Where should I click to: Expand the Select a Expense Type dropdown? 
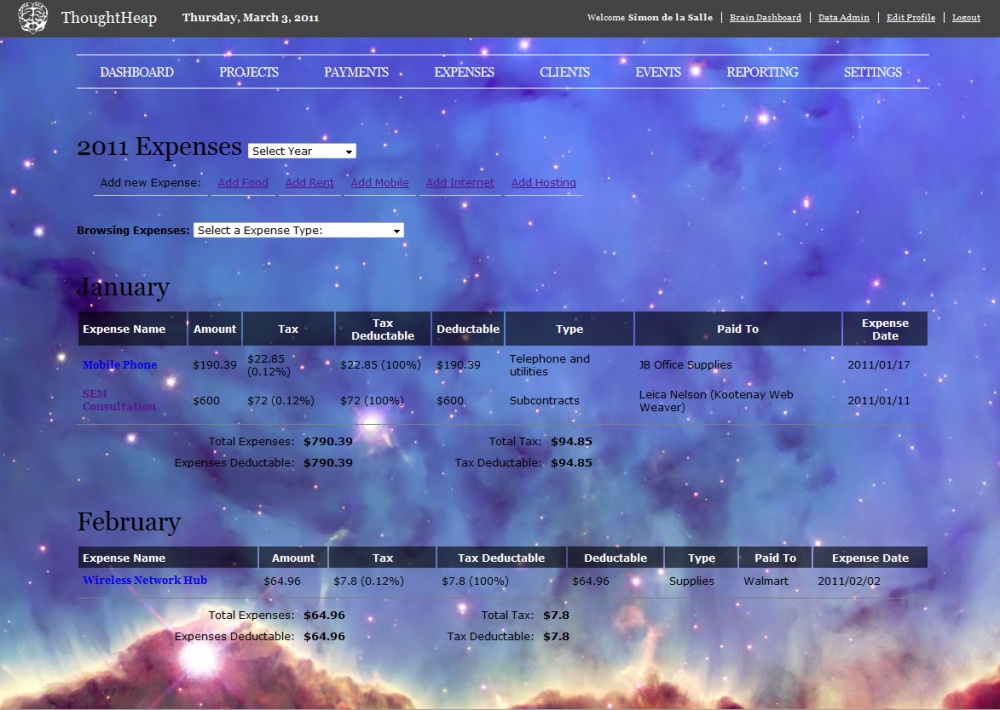[x=298, y=230]
